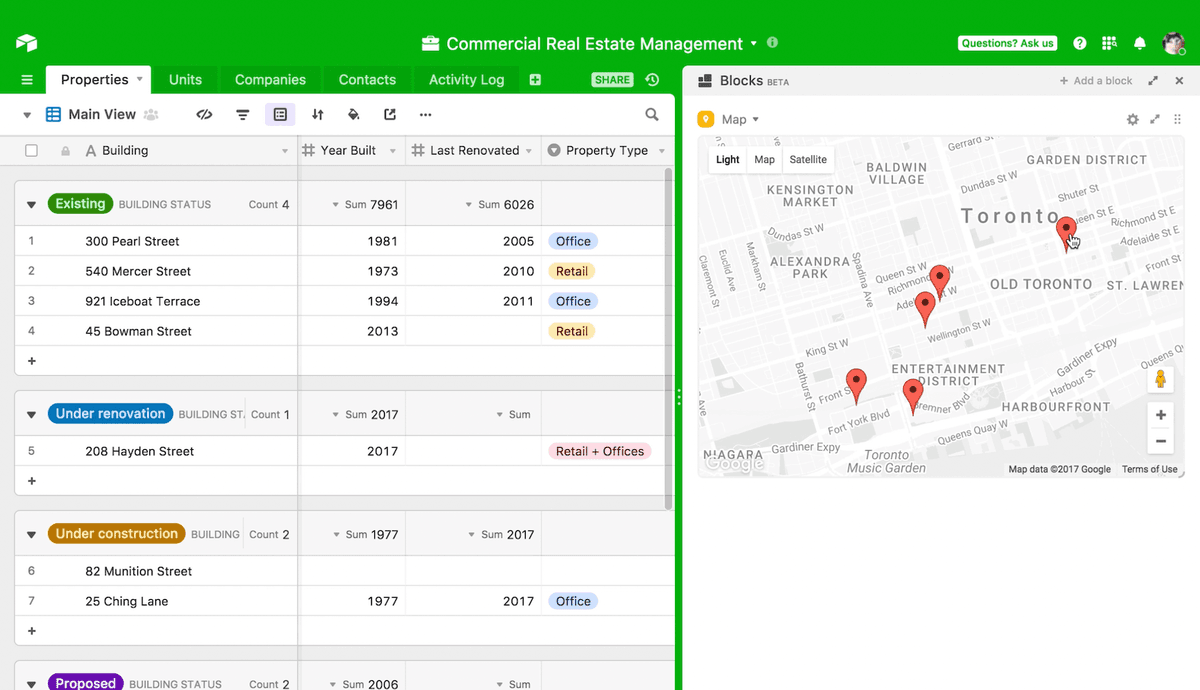Switch to Map style view
This screenshot has width=1200, height=690.
pyautogui.click(x=765, y=160)
